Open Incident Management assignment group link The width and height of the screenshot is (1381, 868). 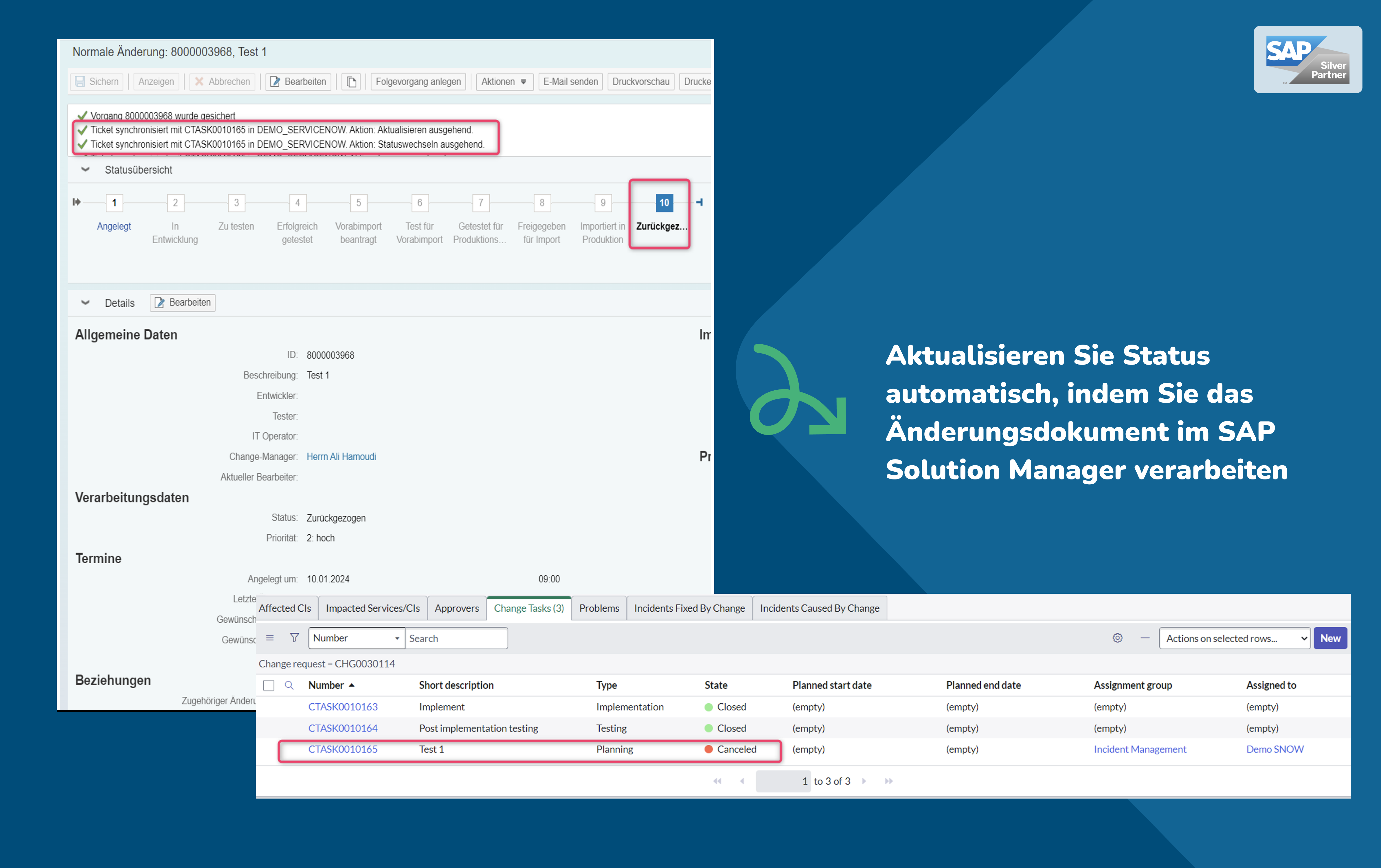click(1140, 749)
